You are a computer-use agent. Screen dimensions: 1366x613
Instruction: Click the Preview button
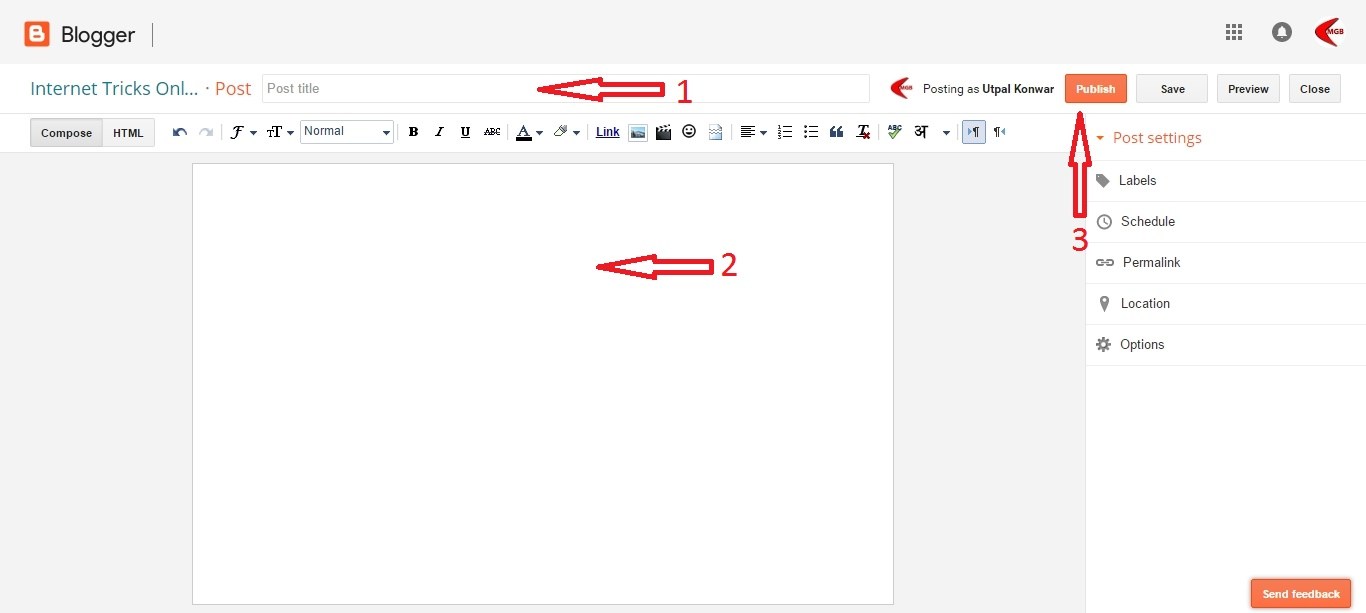pos(1248,89)
